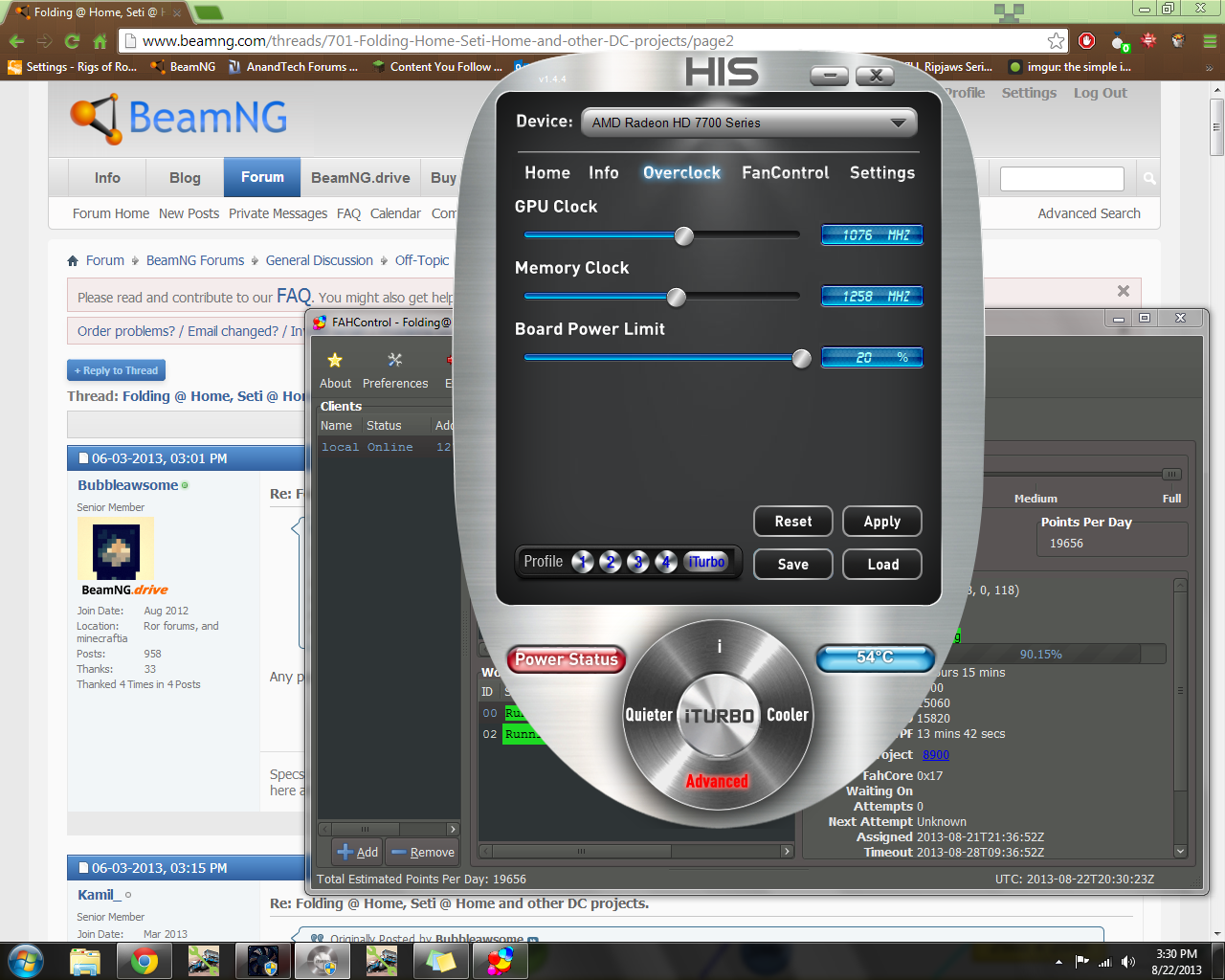
Task: Open the Chrome menu icon
Action: coord(1210,41)
